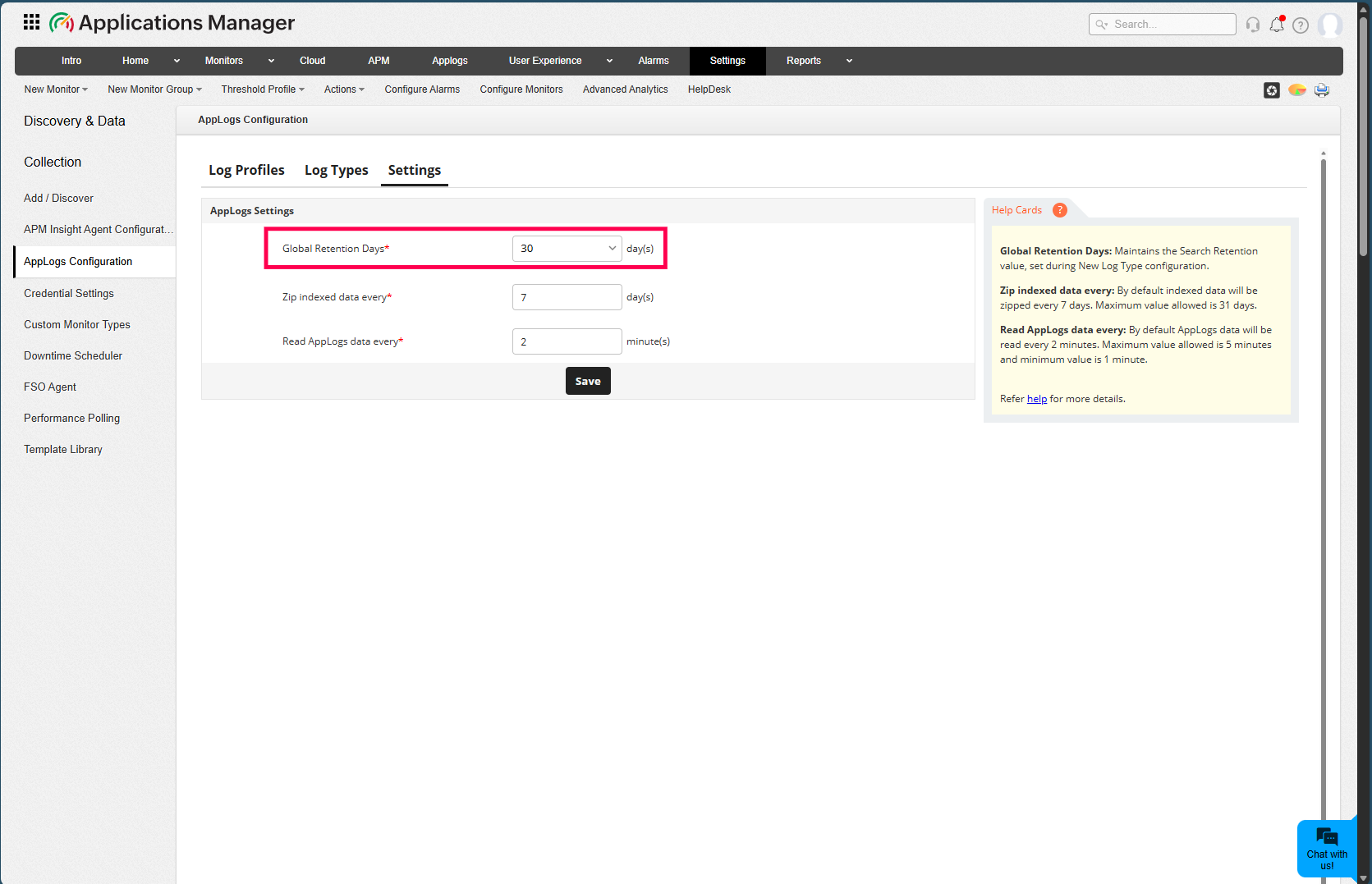The height and width of the screenshot is (884, 1372).
Task: Open the HelpDesk link
Action: coord(709,89)
